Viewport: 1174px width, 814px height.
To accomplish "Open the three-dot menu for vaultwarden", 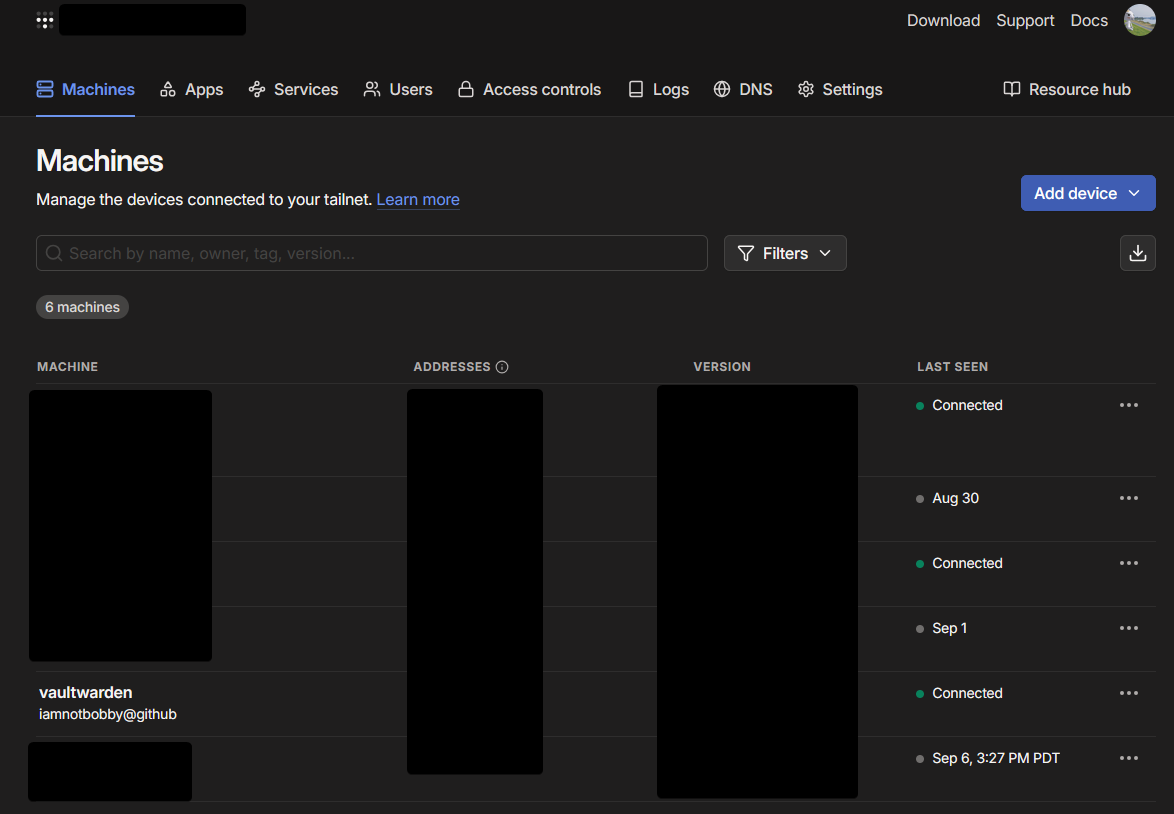I will [x=1129, y=693].
